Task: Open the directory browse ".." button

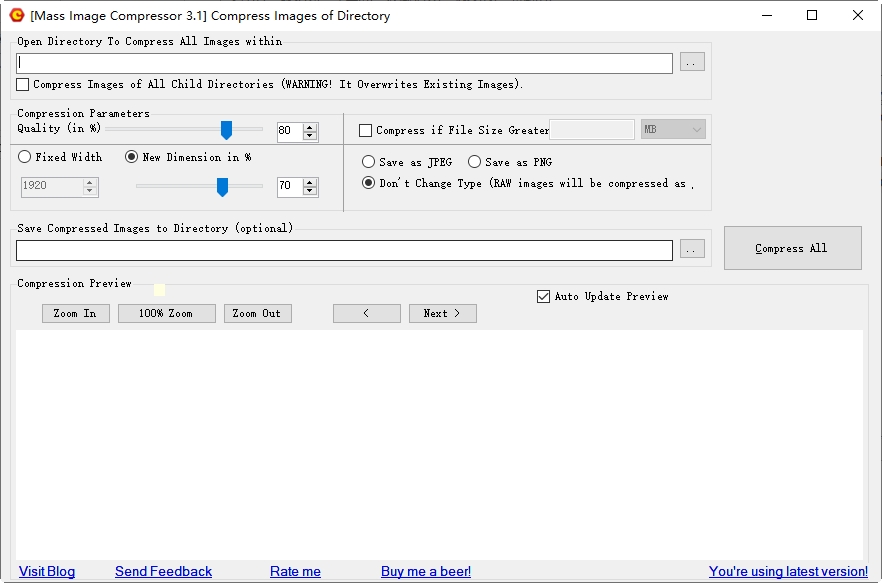Action: click(691, 62)
